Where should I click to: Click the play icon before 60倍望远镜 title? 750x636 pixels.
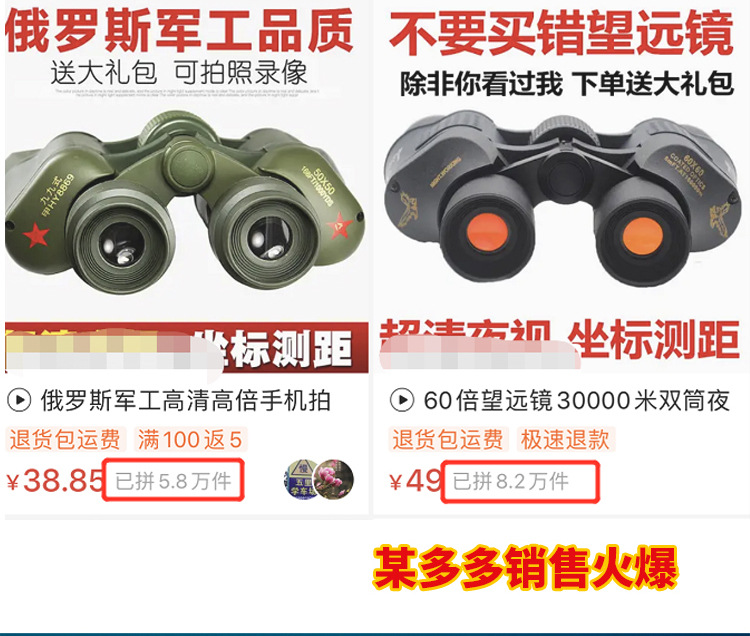402,400
